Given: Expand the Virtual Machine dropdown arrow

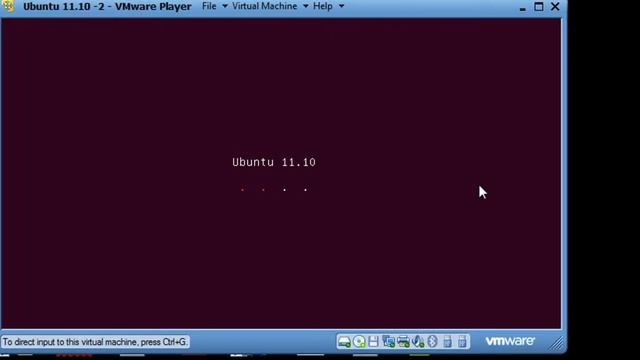Looking at the screenshot, I should point(305,6).
